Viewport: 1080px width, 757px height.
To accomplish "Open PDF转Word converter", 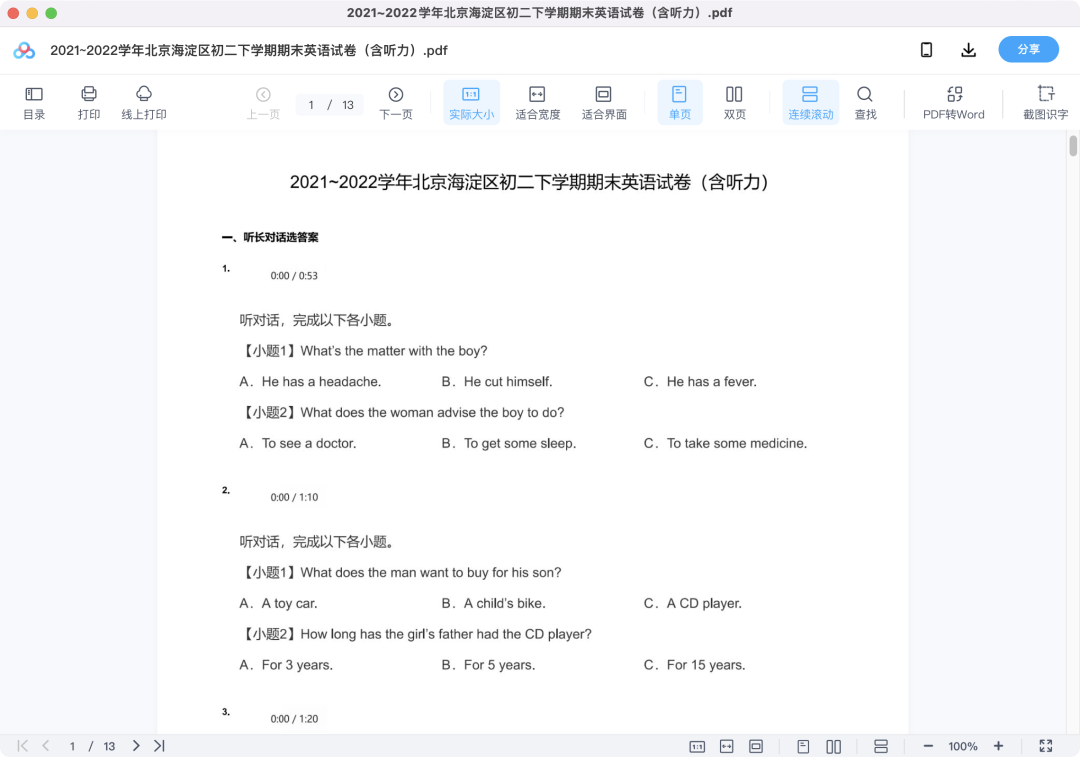I will pos(954,103).
